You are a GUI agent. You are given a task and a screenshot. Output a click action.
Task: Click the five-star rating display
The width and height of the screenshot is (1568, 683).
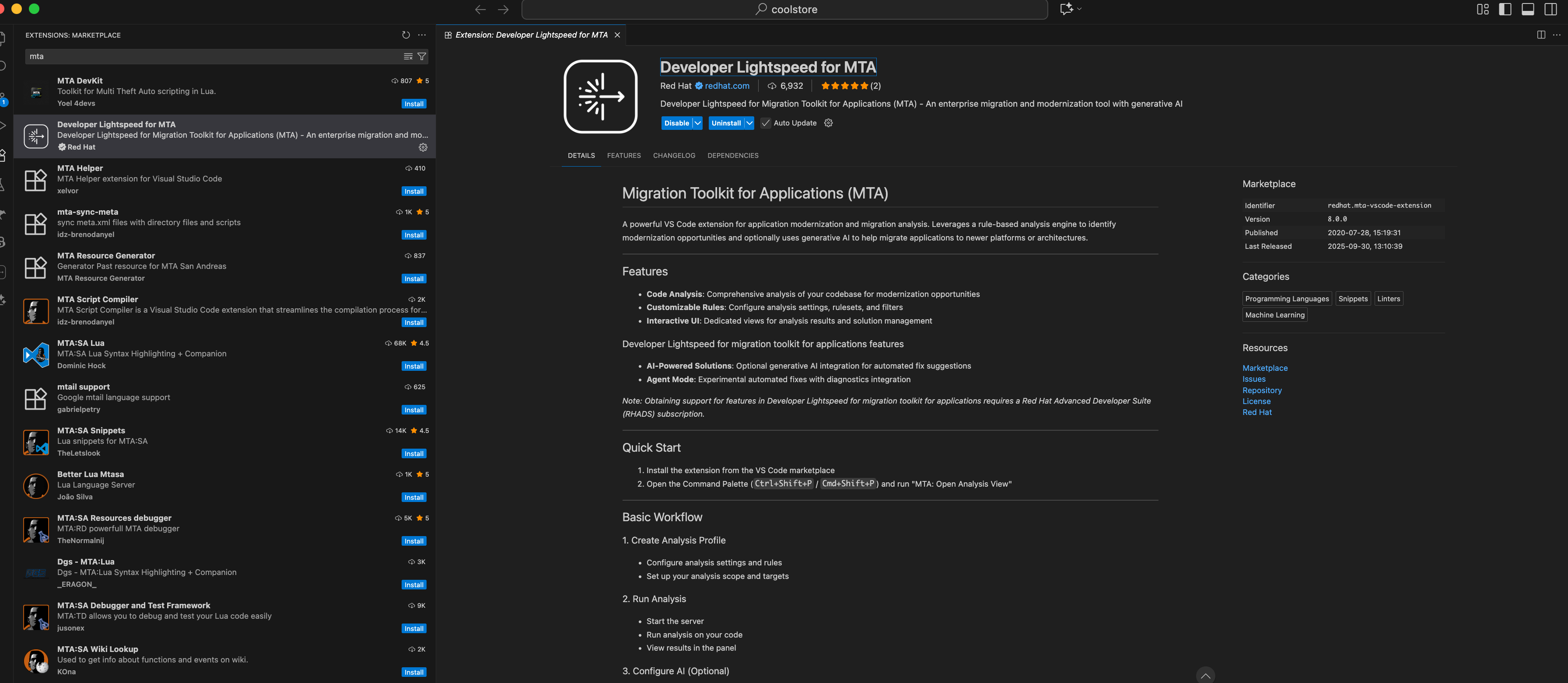tap(844, 87)
